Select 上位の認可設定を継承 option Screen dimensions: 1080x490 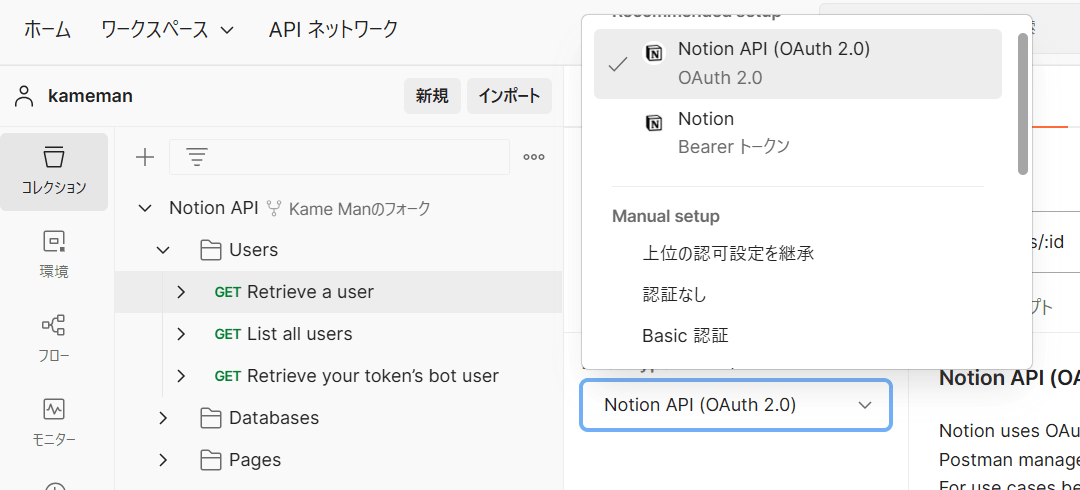[x=729, y=254]
